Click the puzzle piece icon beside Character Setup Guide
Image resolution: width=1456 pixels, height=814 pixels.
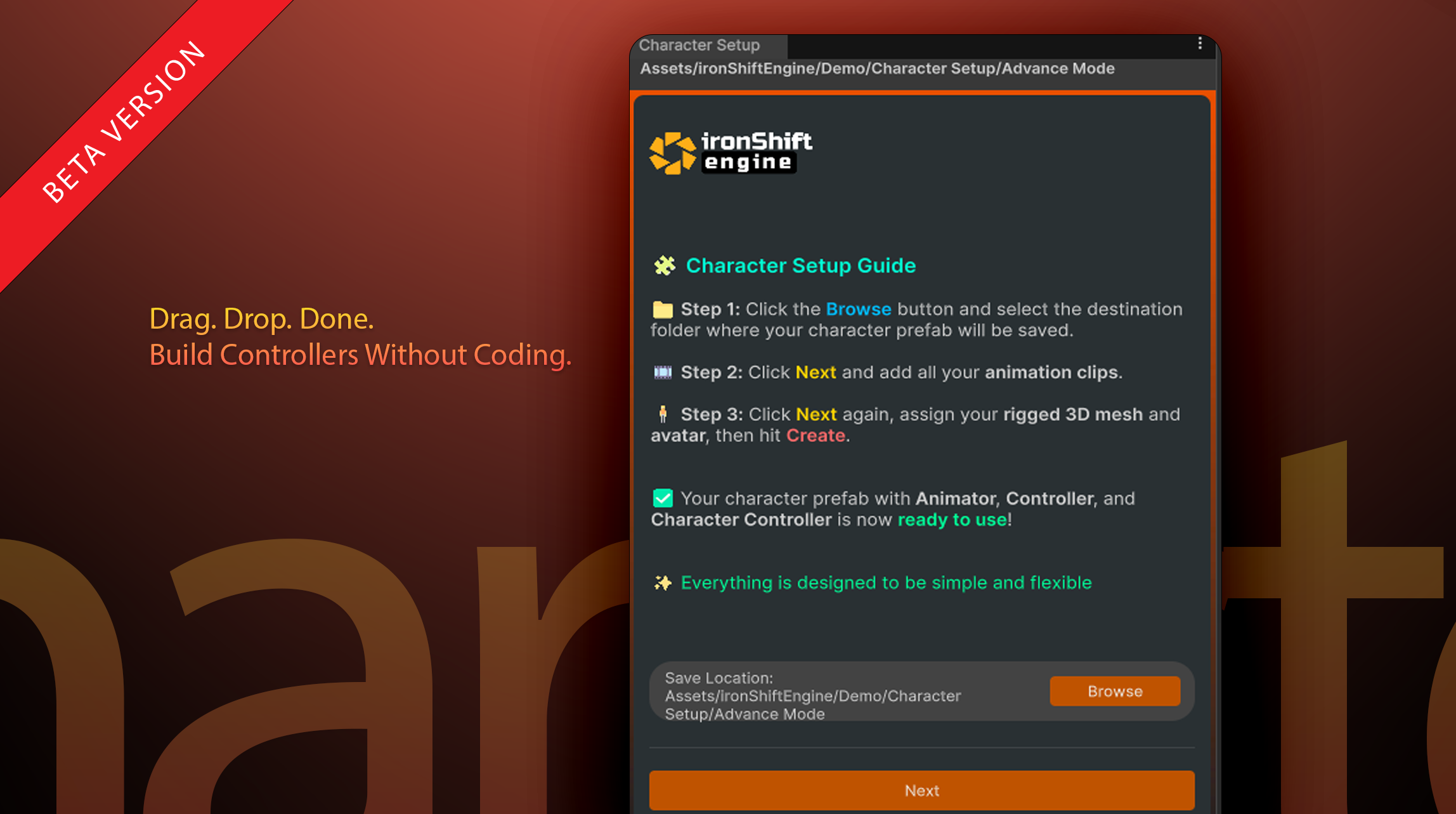click(x=664, y=265)
